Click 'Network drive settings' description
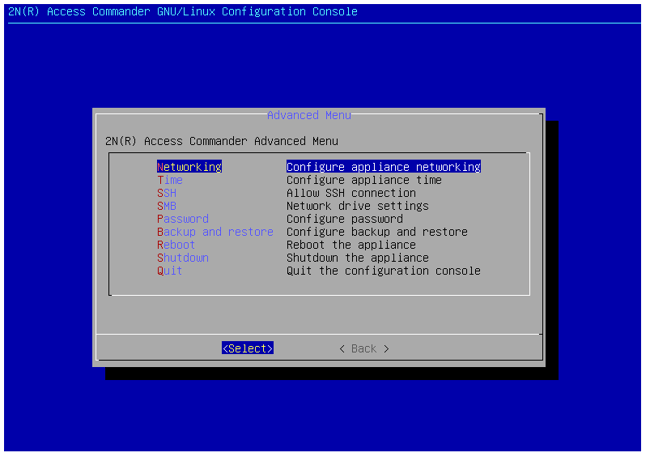This screenshot has width=650, height=457. (357, 206)
